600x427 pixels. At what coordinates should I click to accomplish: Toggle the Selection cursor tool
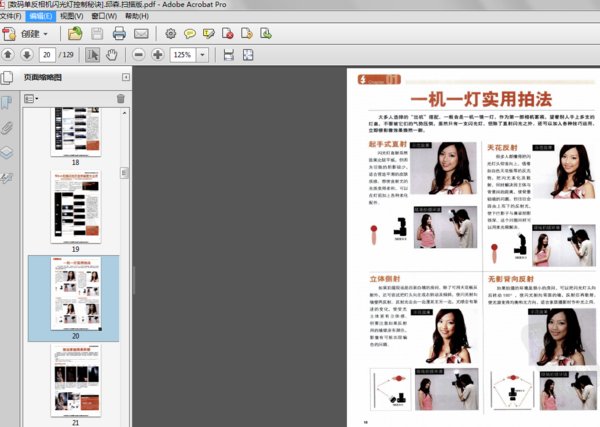tap(93, 54)
